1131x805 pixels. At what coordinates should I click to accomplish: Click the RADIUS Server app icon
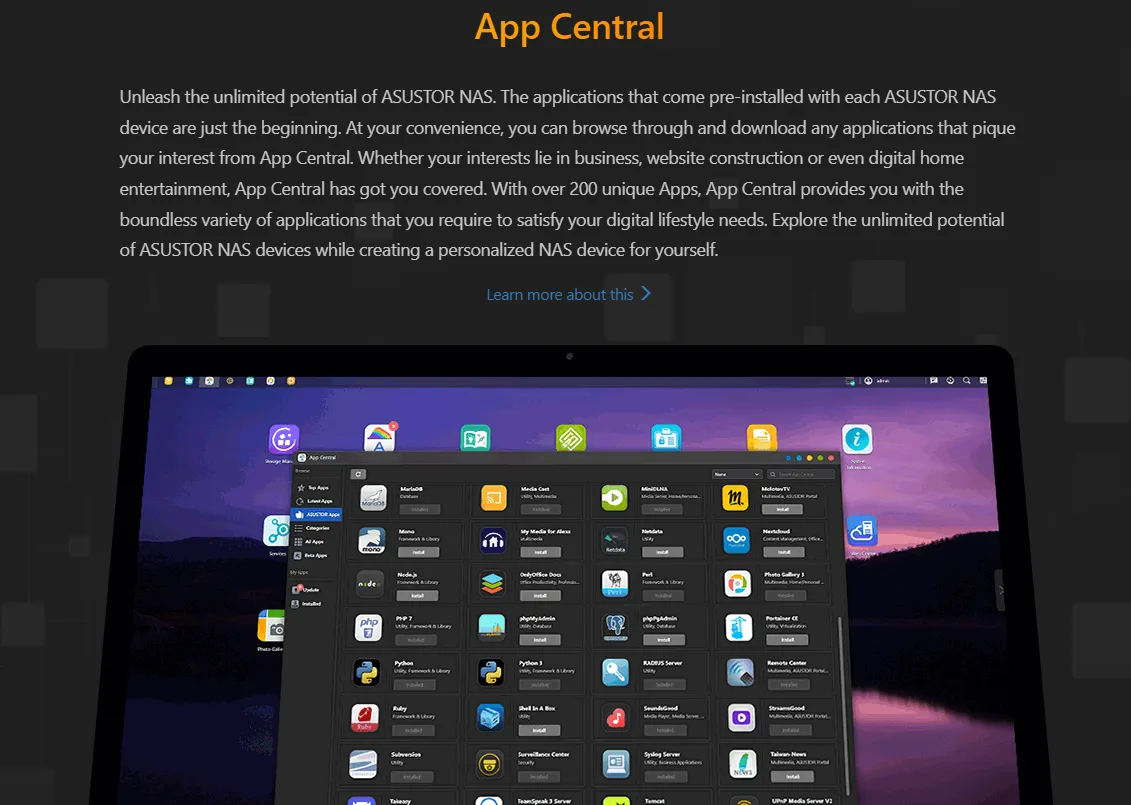(615, 672)
